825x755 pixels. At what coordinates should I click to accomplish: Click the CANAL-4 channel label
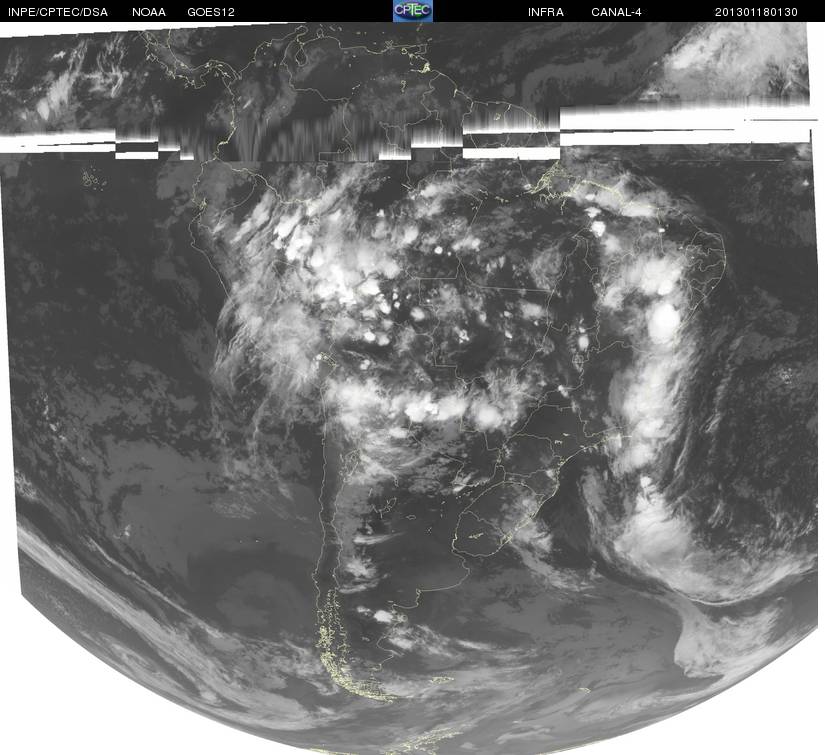pyautogui.click(x=616, y=12)
